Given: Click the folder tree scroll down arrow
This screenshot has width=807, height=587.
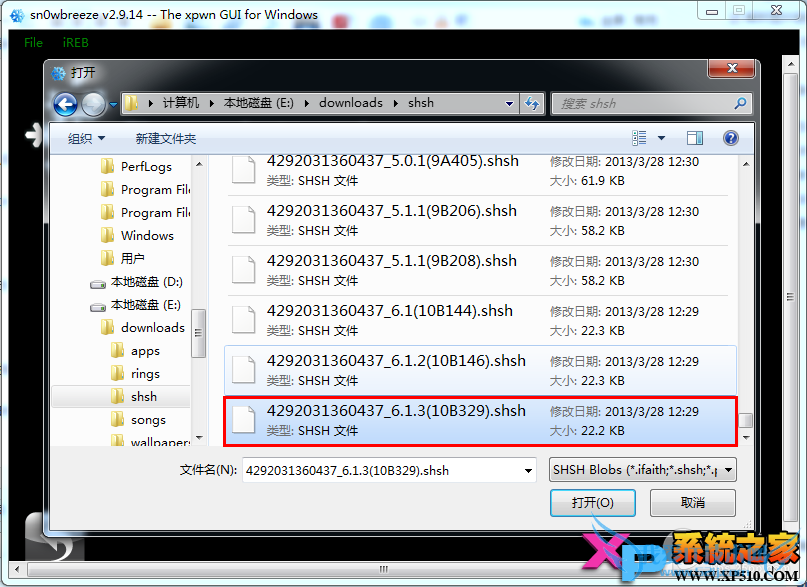Looking at the screenshot, I should pyautogui.click(x=199, y=438).
